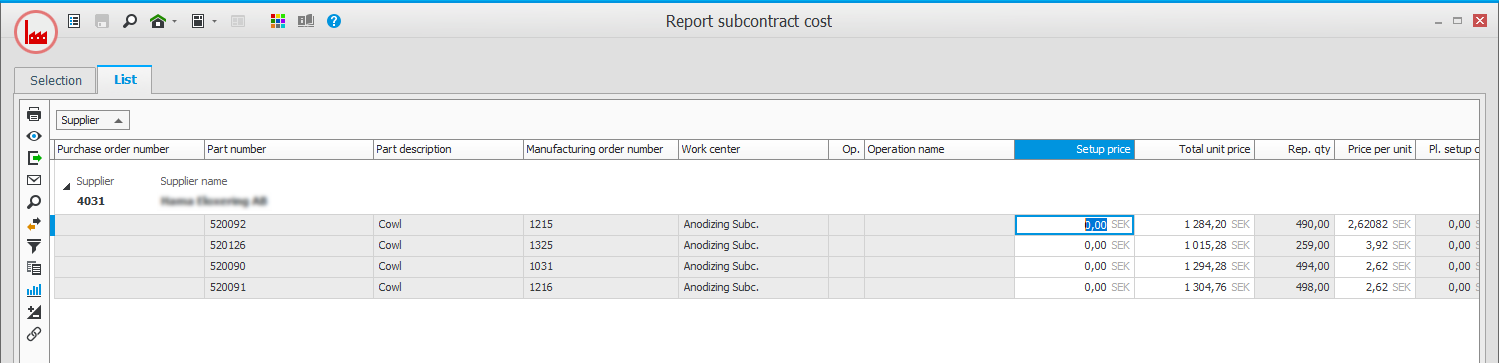The image size is (1499, 363).
Task: Open the window layout dropdown arrow
Action: pos(214,21)
